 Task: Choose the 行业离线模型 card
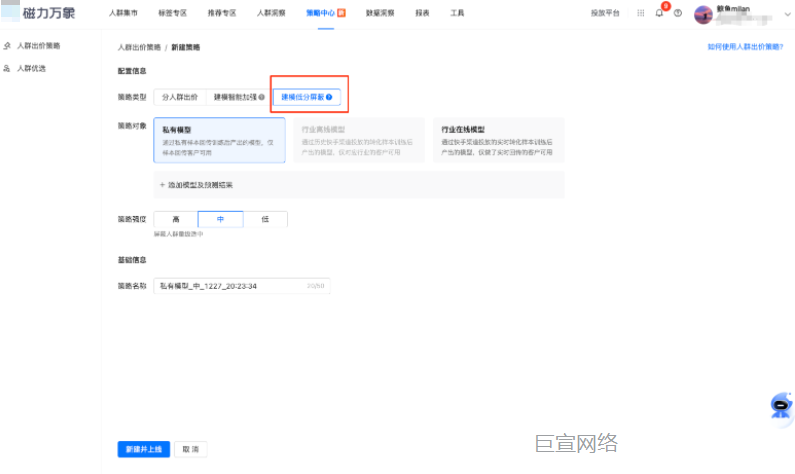coord(359,140)
